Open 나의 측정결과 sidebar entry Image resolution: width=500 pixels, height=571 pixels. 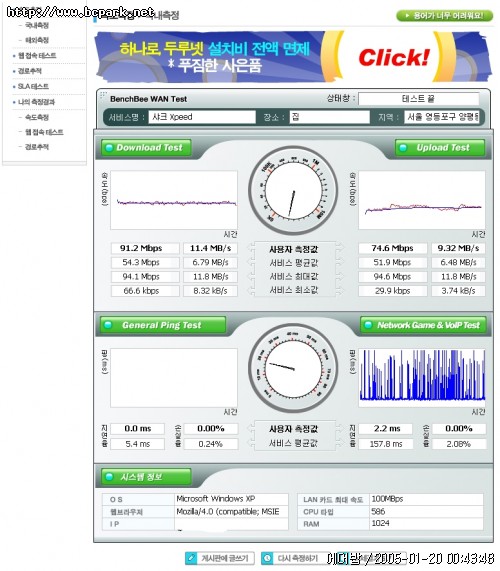click(x=36, y=102)
